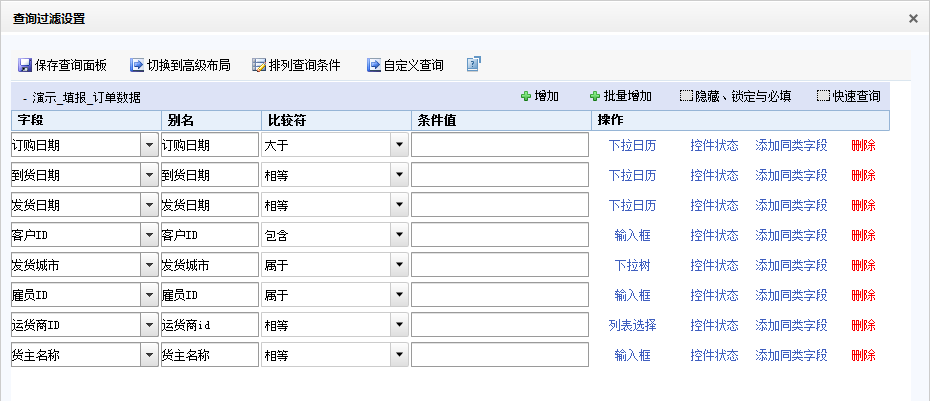
Task: Click the green plus 增加 icon
Action: click(525, 96)
